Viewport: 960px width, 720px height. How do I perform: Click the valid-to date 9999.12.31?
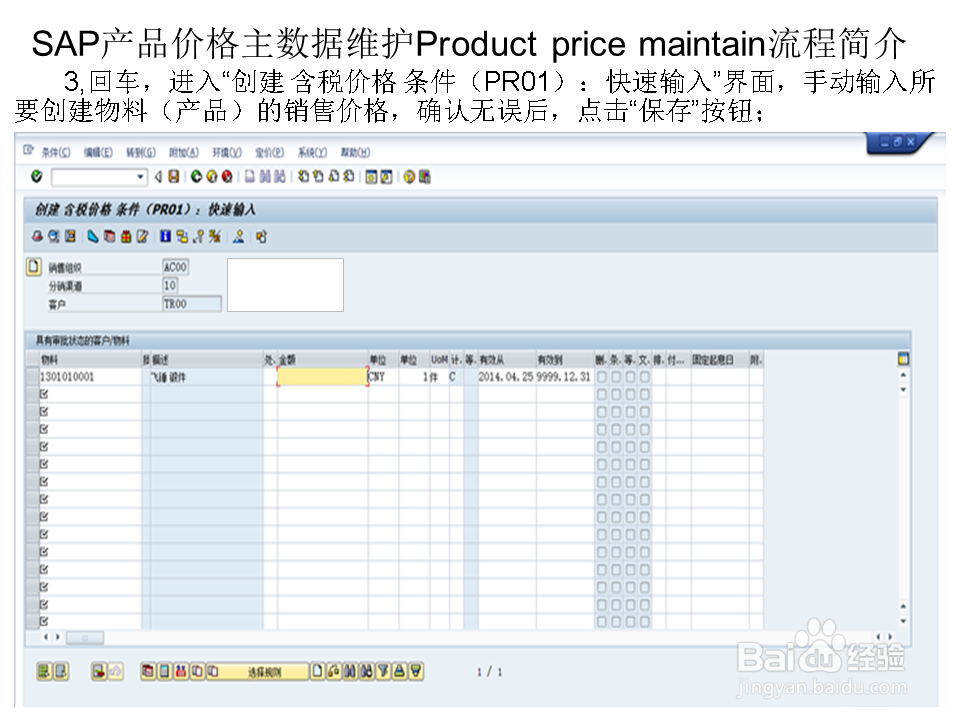point(564,377)
